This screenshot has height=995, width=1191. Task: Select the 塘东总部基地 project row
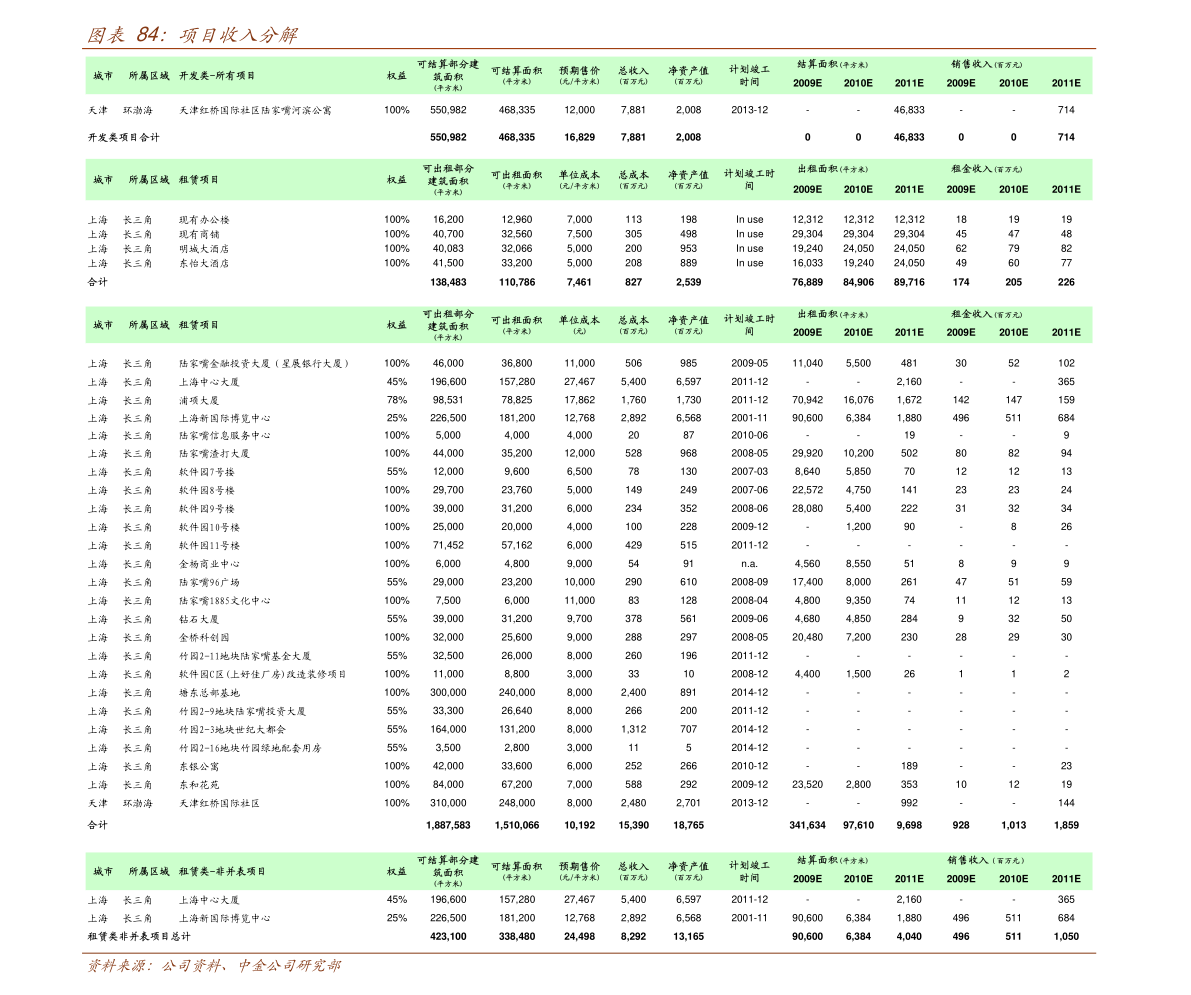tap(589, 693)
